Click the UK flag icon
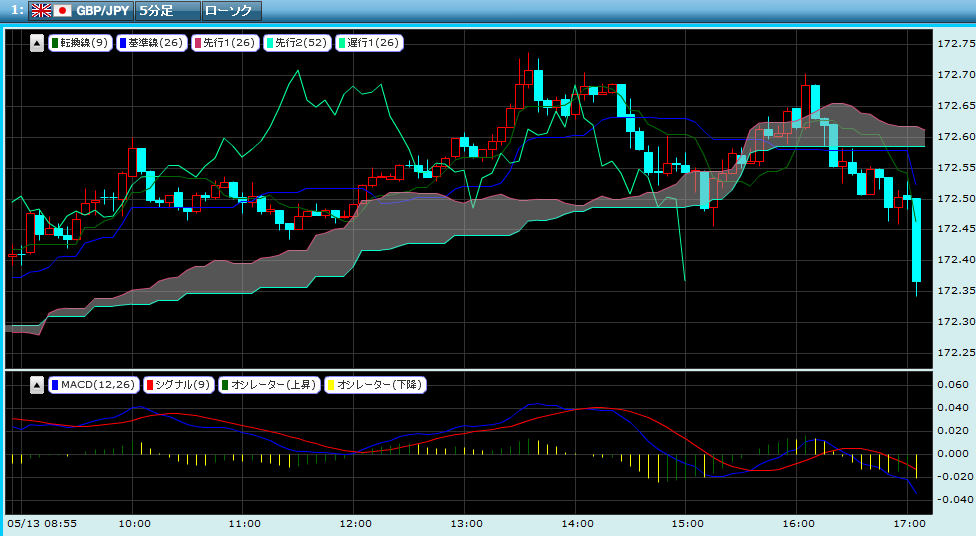The width and height of the screenshot is (976, 536). pos(41,11)
